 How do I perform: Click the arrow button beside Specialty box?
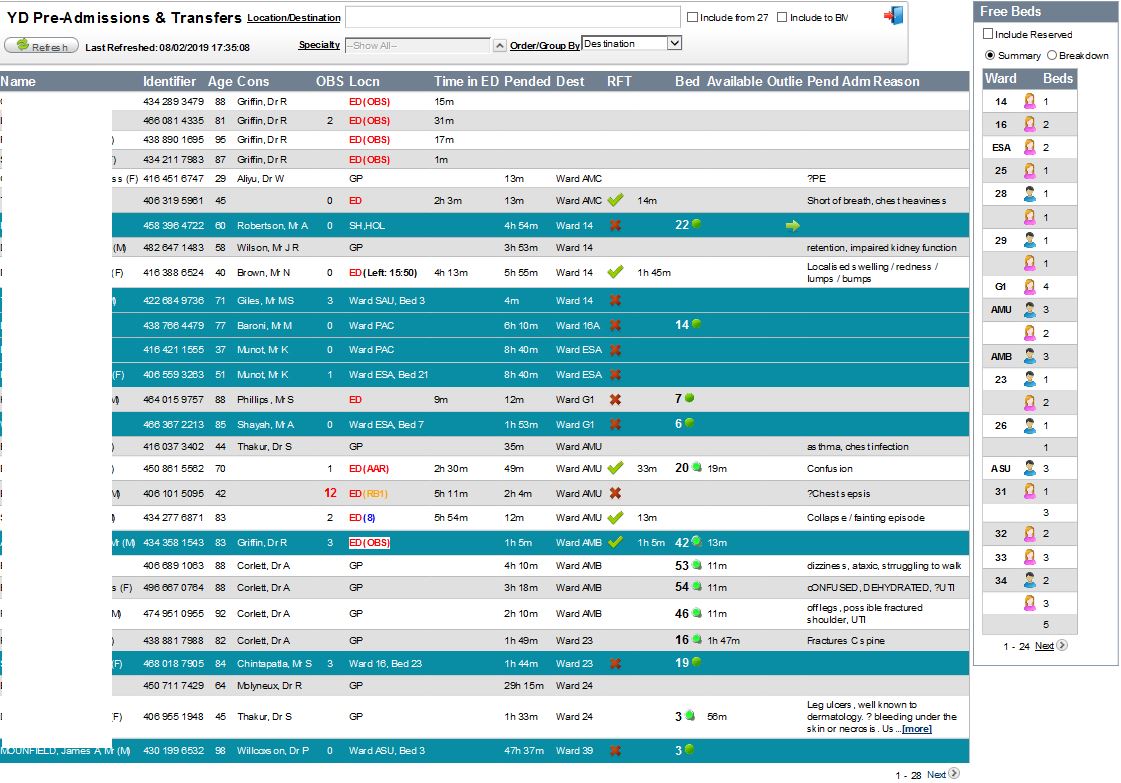[x=499, y=46]
